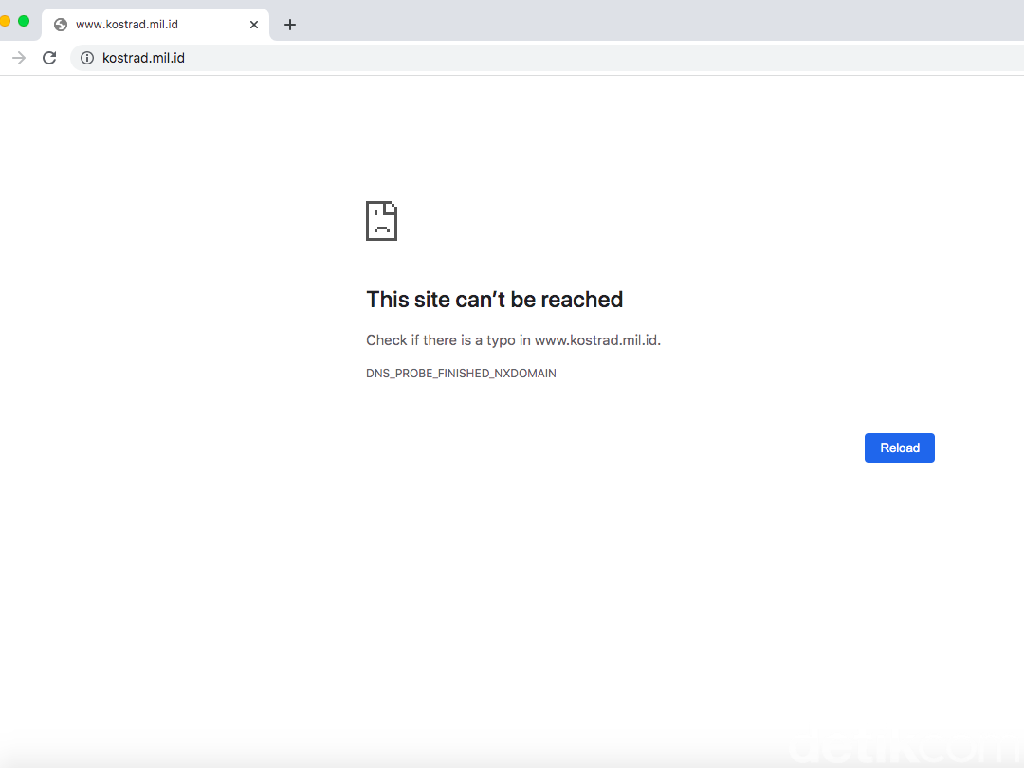The width and height of the screenshot is (1024, 768).
Task: Click the DNS_PROBE_FINISHED_NXDOMAIN error code
Action: [461, 373]
